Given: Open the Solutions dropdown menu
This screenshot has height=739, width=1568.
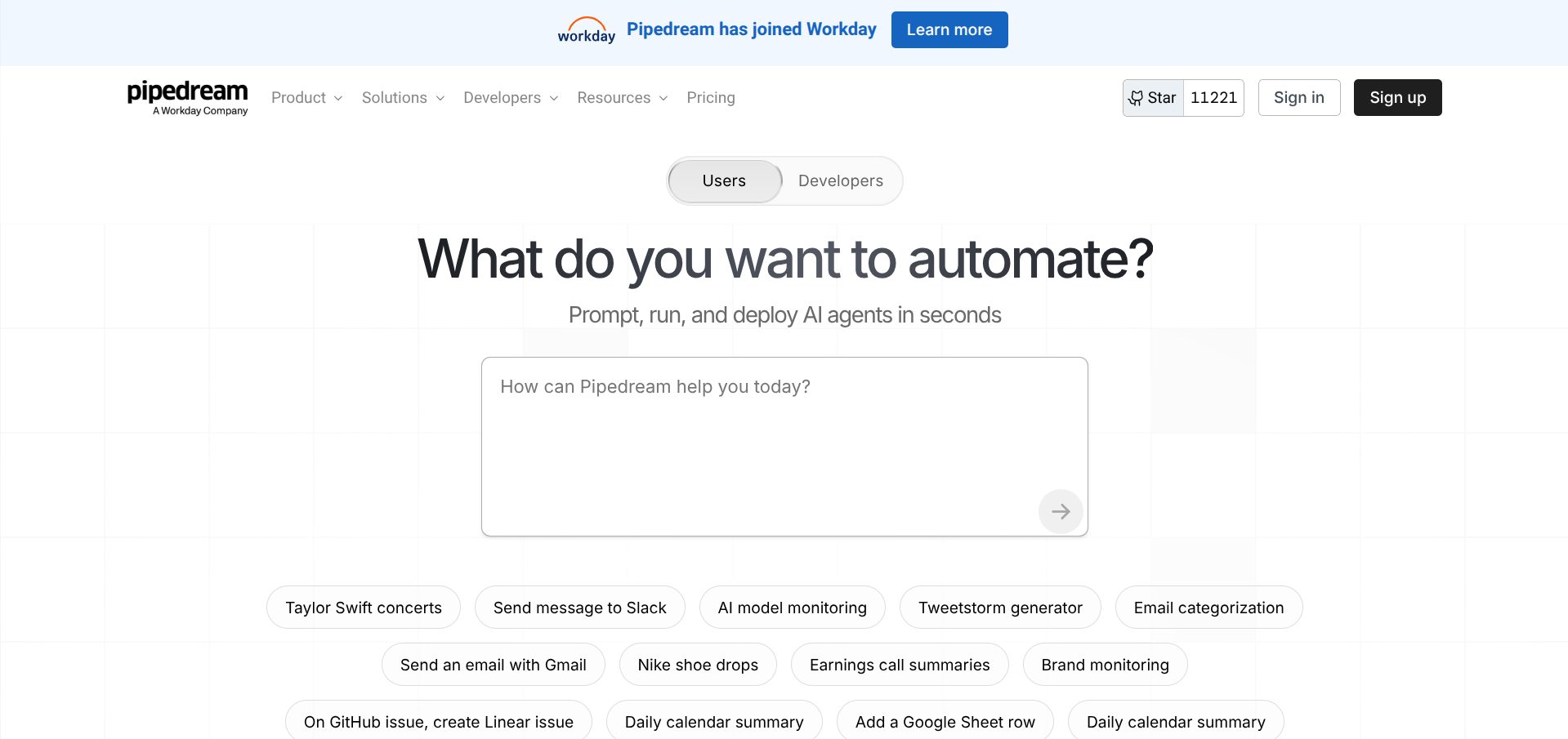Looking at the screenshot, I should point(403,98).
